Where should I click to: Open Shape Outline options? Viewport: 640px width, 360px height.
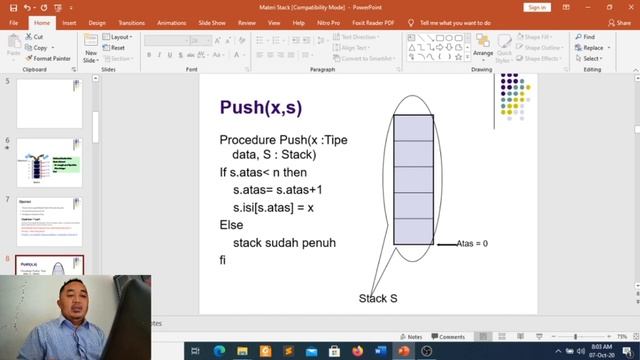[x=540, y=48]
